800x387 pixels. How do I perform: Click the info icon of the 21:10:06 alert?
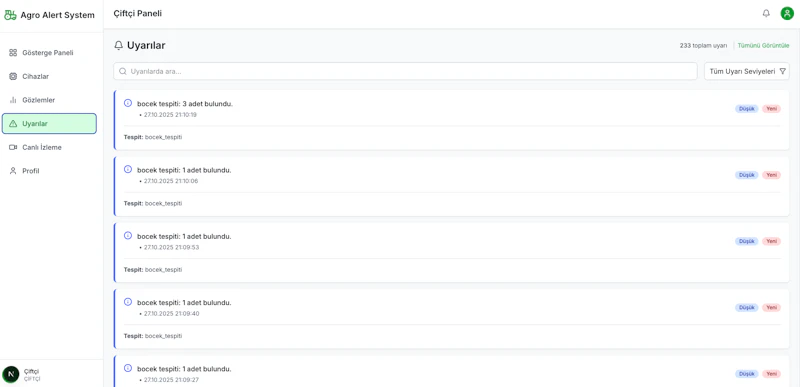[x=128, y=169]
